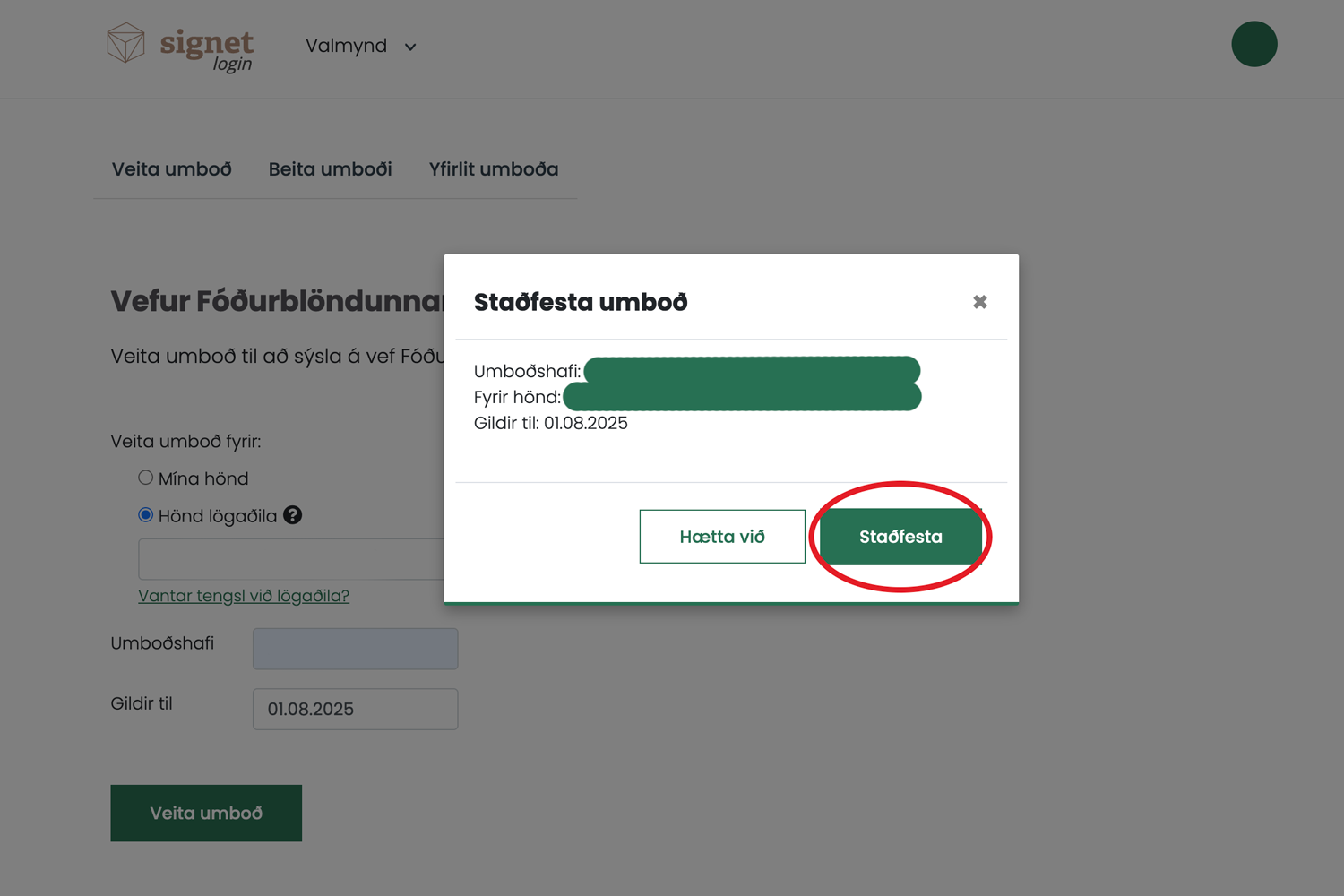Open the green user avatar circle
The image size is (1344, 896).
[1254, 44]
